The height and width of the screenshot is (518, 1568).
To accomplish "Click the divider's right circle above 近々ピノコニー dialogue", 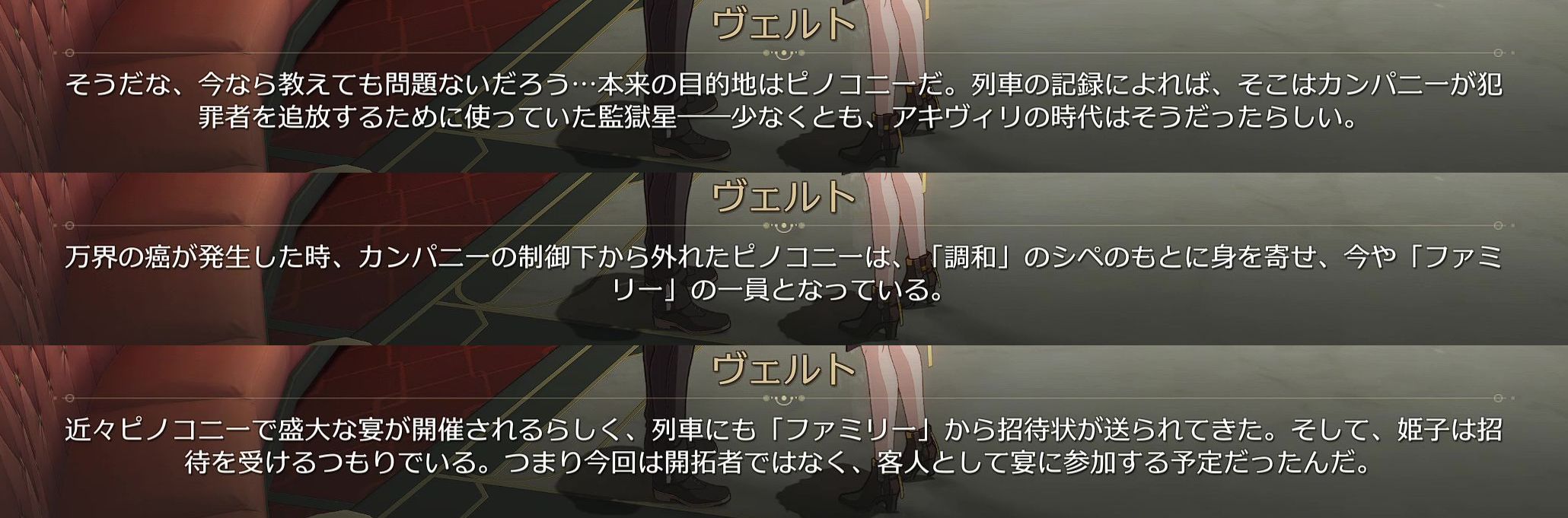I will (x=1498, y=399).
